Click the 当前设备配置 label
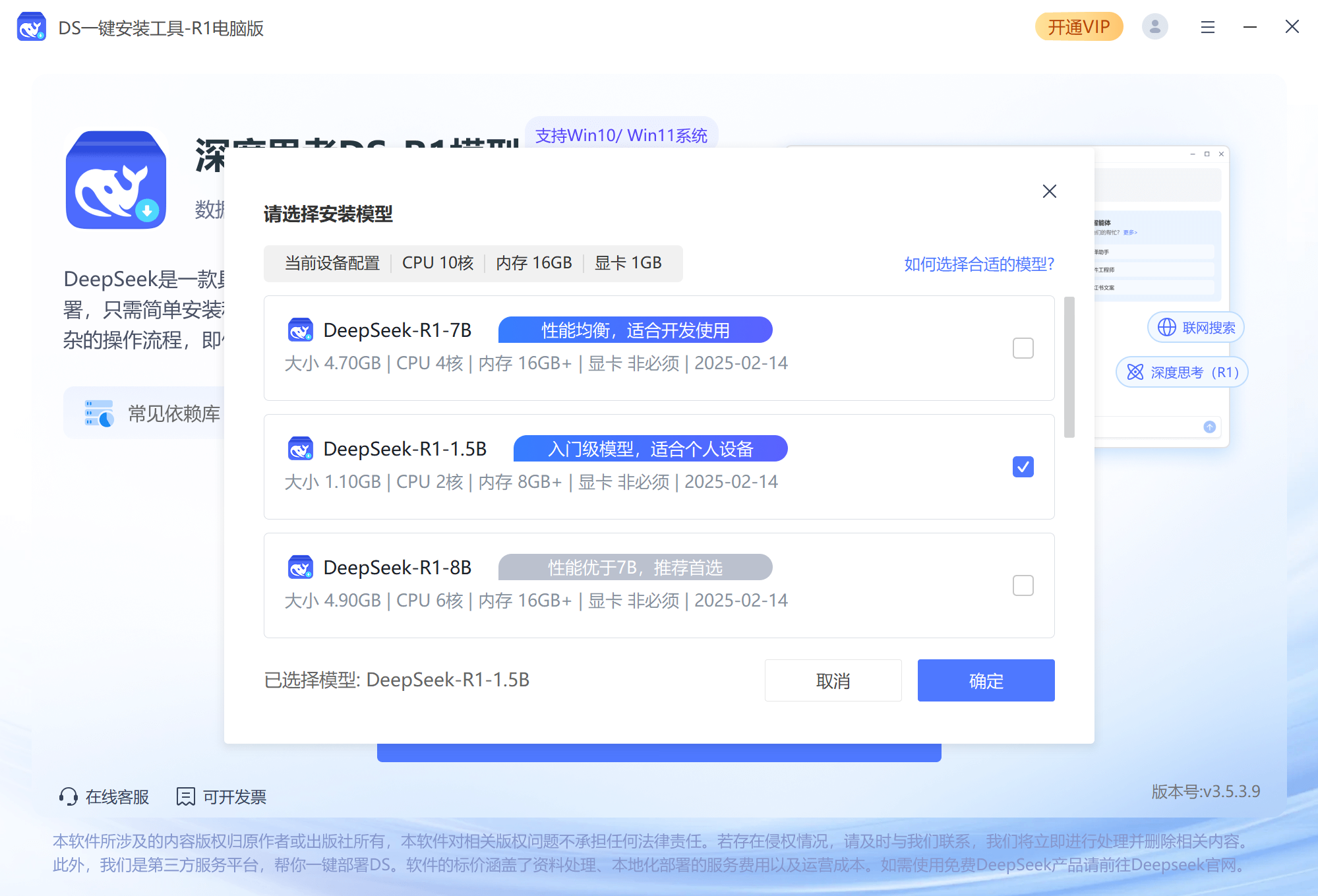Screen dimensions: 1318x896 tap(332, 263)
